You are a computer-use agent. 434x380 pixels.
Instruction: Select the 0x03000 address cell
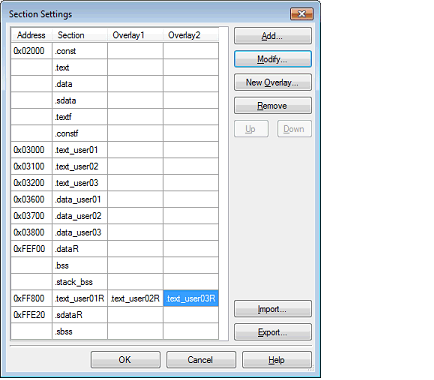point(32,150)
